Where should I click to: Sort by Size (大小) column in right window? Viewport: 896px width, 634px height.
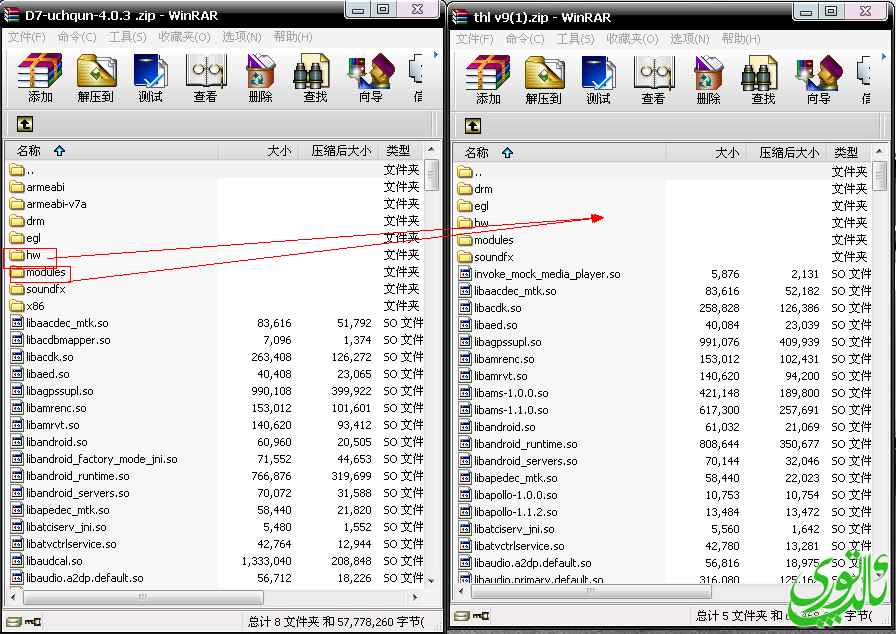727,152
